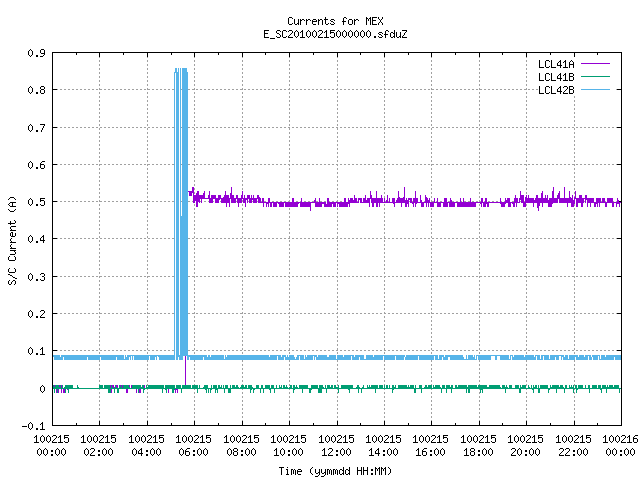Click the 100215 18:00 x-axis tick label
Screen dimensions: 640x480
(478, 446)
